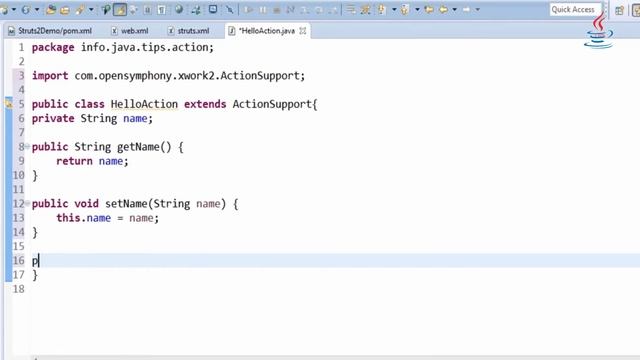Click 'setName' in method declaration
Image resolution: width=640 pixels, height=360 pixels.
pos(126,203)
